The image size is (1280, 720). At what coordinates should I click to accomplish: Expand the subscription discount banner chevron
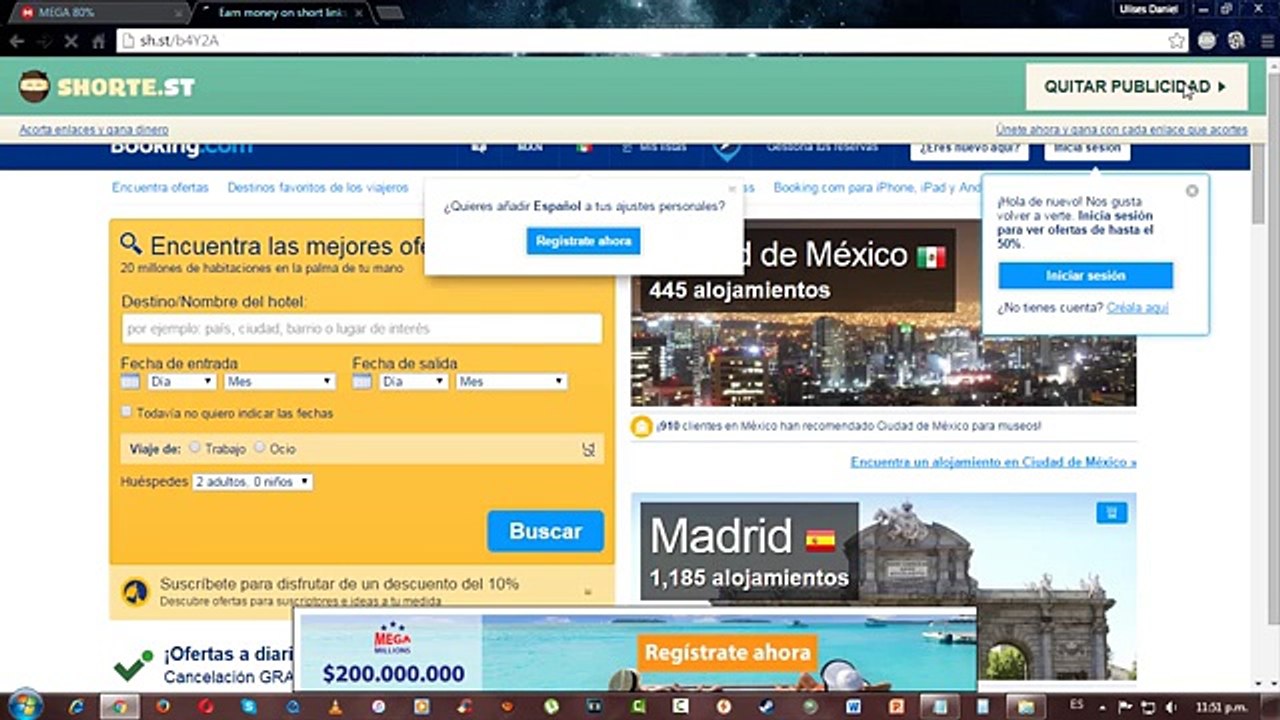click(587, 592)
